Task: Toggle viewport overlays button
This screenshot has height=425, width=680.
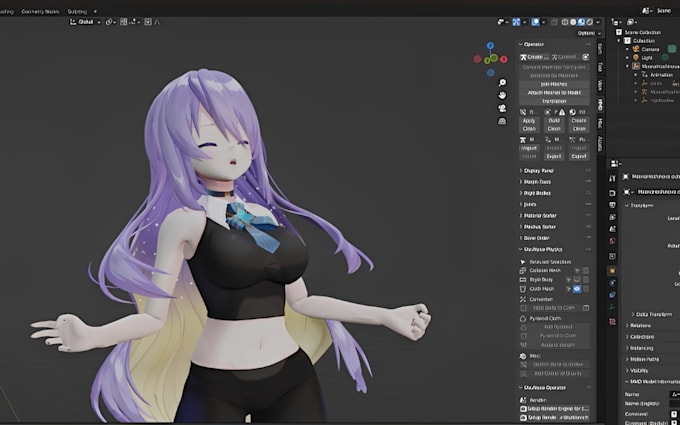Action: [536, 22]
